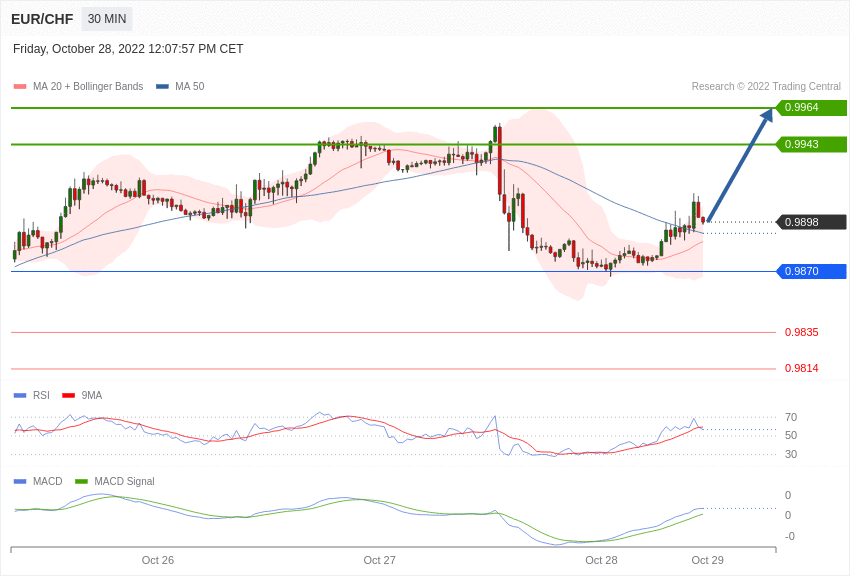Click the RSI 70 axis value
This screenshot has width=850, height=576.
point(791,417)
